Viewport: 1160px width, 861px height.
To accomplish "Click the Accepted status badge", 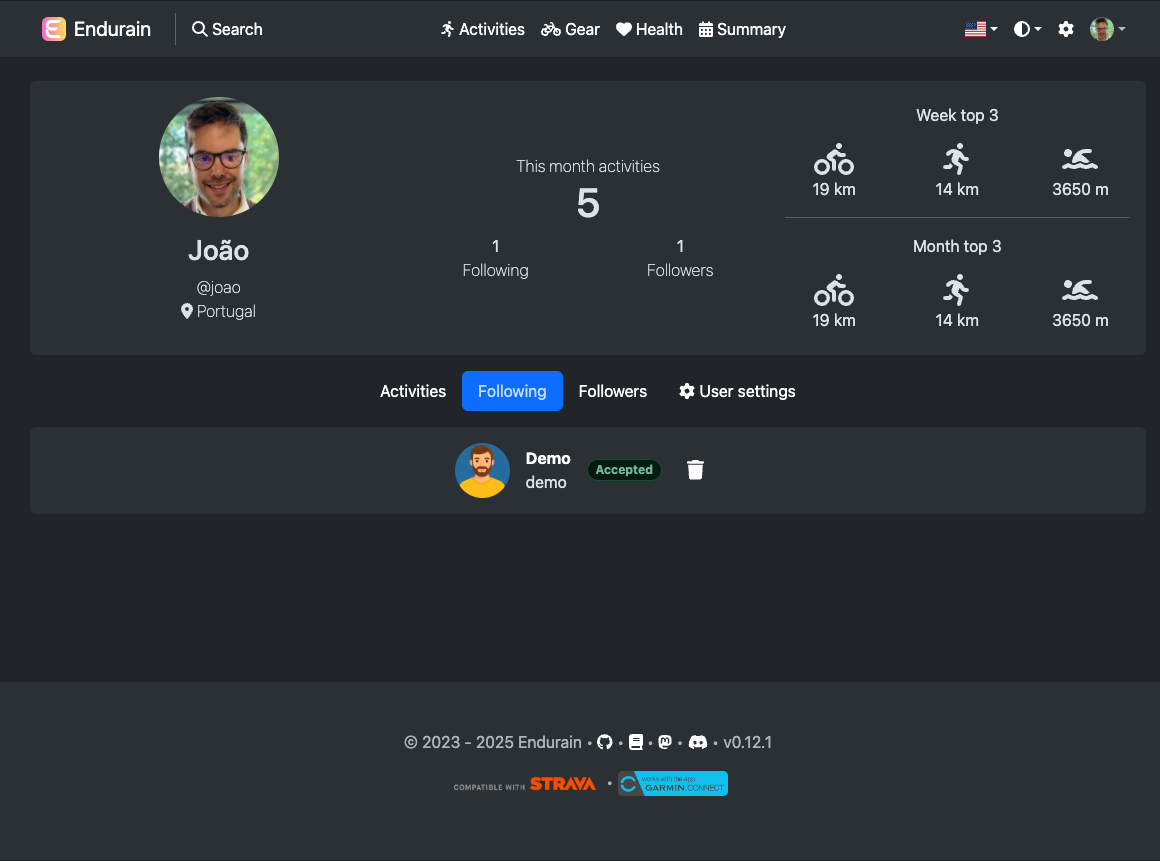I will pyautogui.click(x=624, y=470).
